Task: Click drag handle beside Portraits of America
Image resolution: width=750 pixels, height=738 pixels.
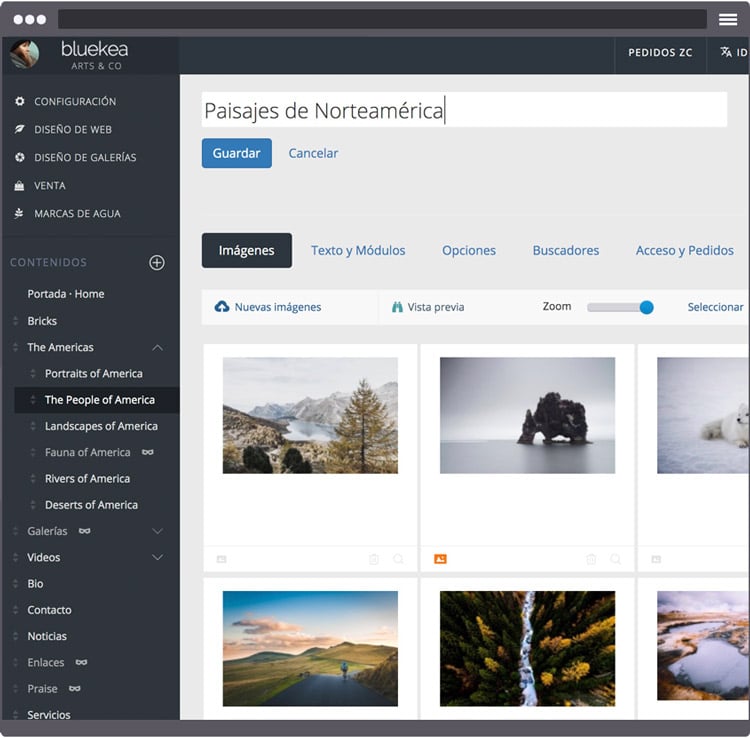Action: point(33,374)
